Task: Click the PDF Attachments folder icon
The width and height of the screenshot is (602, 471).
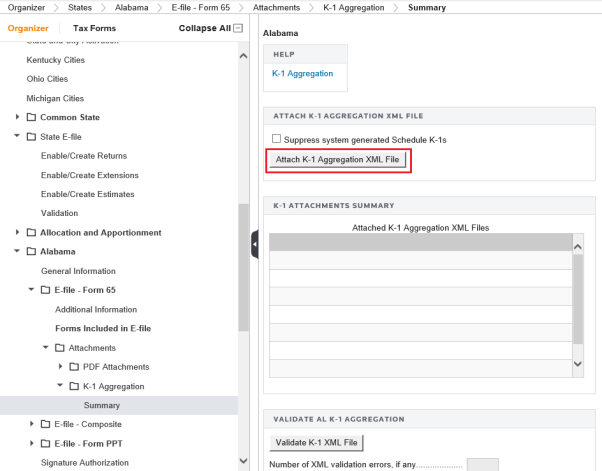Action: coord(74,367)
